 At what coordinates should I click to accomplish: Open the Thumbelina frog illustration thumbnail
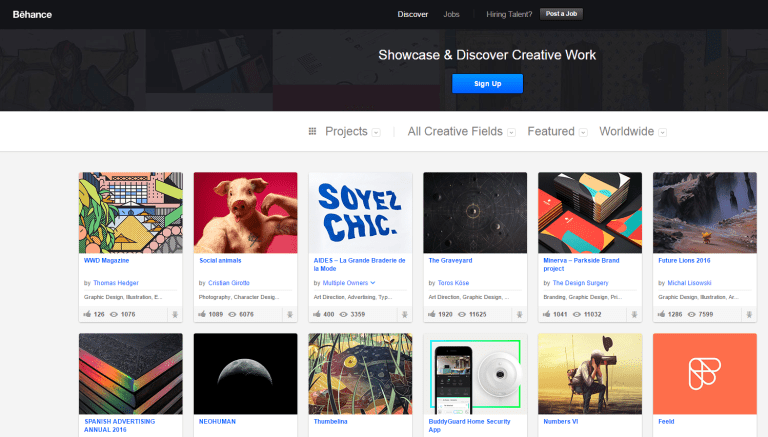[x=360, y=374]
